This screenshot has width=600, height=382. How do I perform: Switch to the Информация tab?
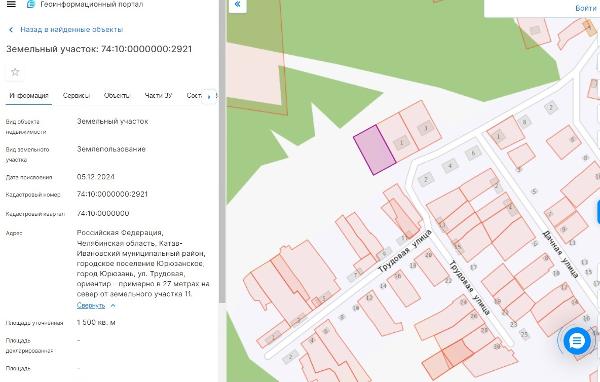pos(29,95)
